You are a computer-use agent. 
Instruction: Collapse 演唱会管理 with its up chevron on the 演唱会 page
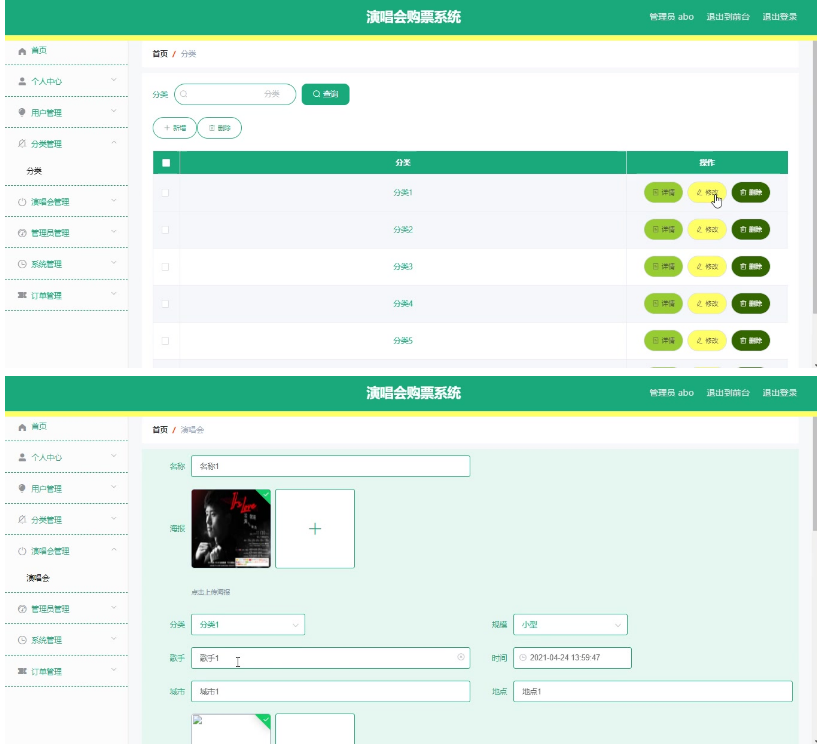tap(114, 550)
